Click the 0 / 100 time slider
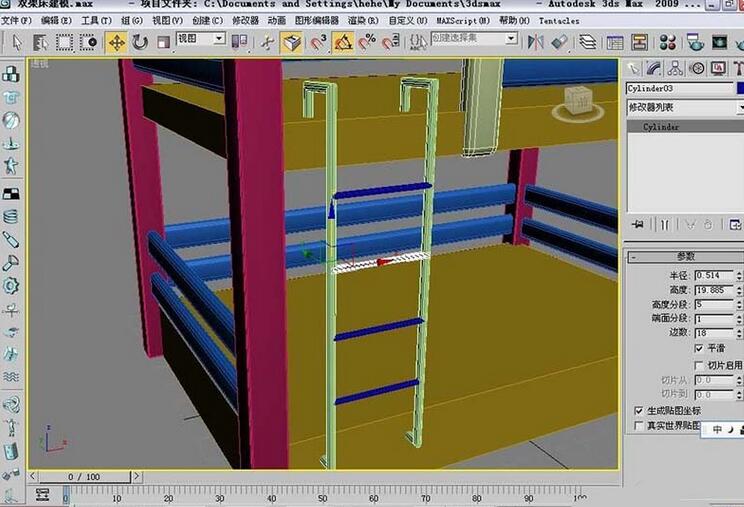 pyautogui.click(x=84, y=477)
